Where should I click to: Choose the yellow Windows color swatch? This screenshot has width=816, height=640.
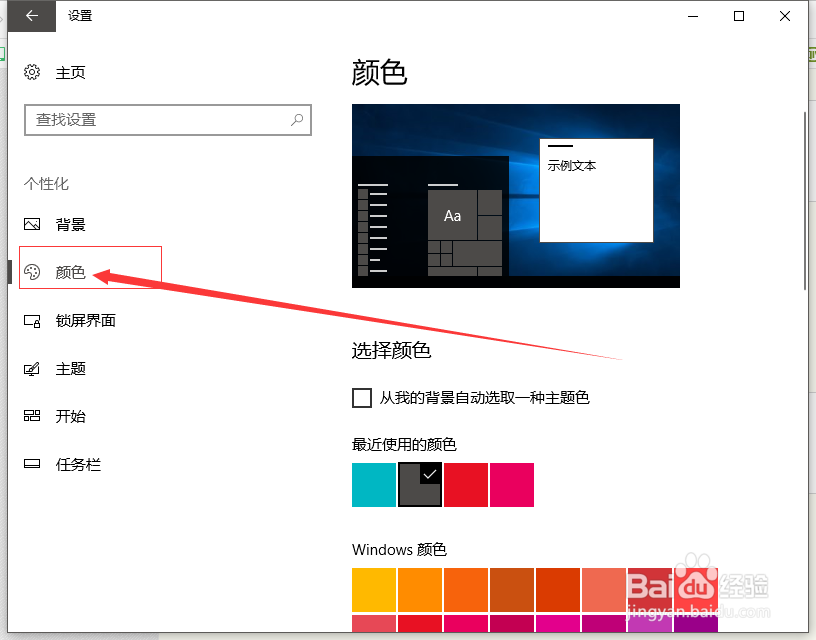coord(373,589)
